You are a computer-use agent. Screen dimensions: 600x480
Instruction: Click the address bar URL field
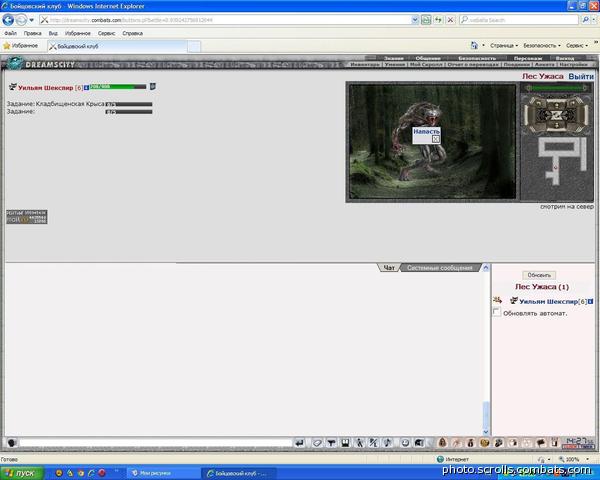[226, 20]
